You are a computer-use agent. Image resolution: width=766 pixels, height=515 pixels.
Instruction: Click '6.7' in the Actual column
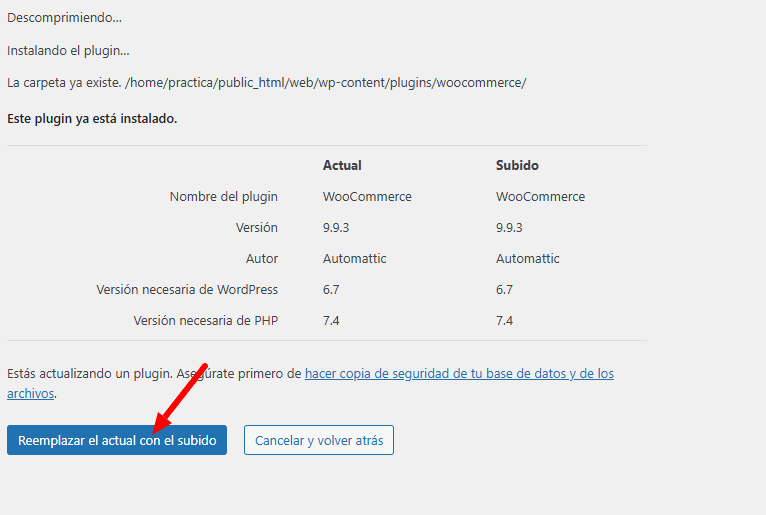click(x=331, y=290)
